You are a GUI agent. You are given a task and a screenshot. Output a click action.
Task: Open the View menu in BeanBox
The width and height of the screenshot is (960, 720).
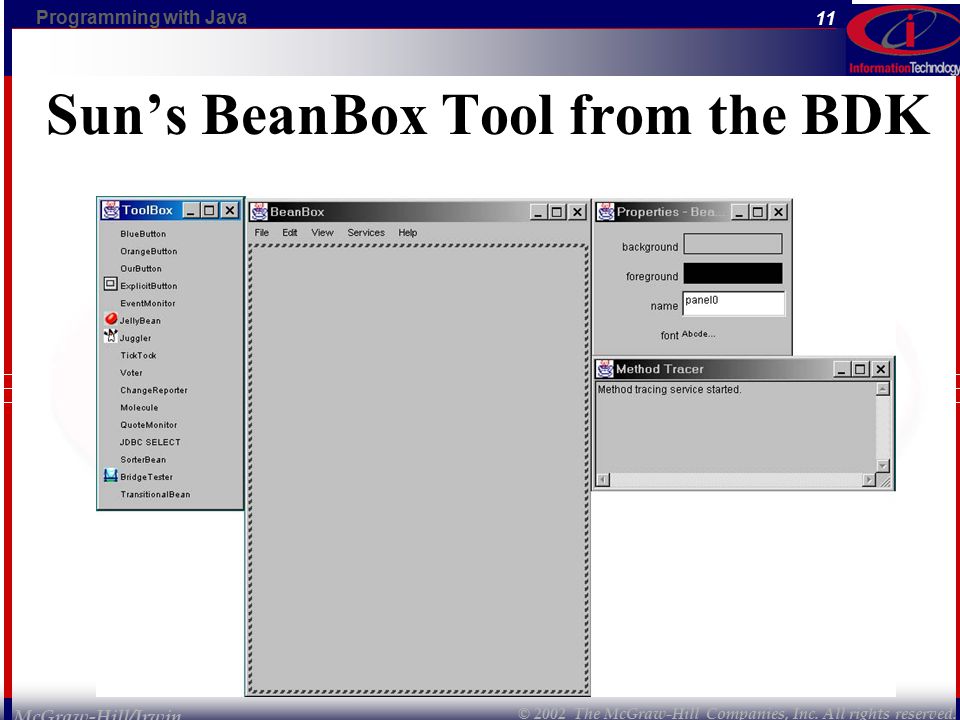click(322, 233)
